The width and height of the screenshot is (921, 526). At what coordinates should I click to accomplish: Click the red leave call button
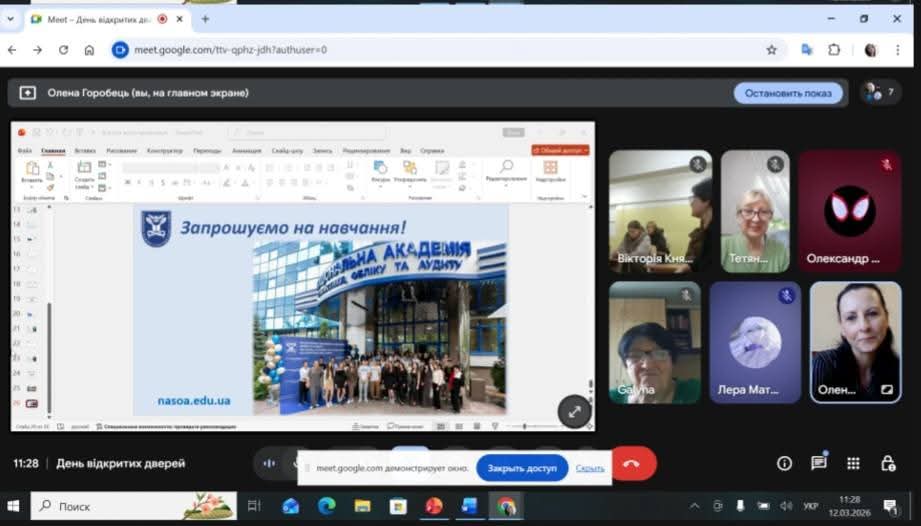[x=632, y=463]
